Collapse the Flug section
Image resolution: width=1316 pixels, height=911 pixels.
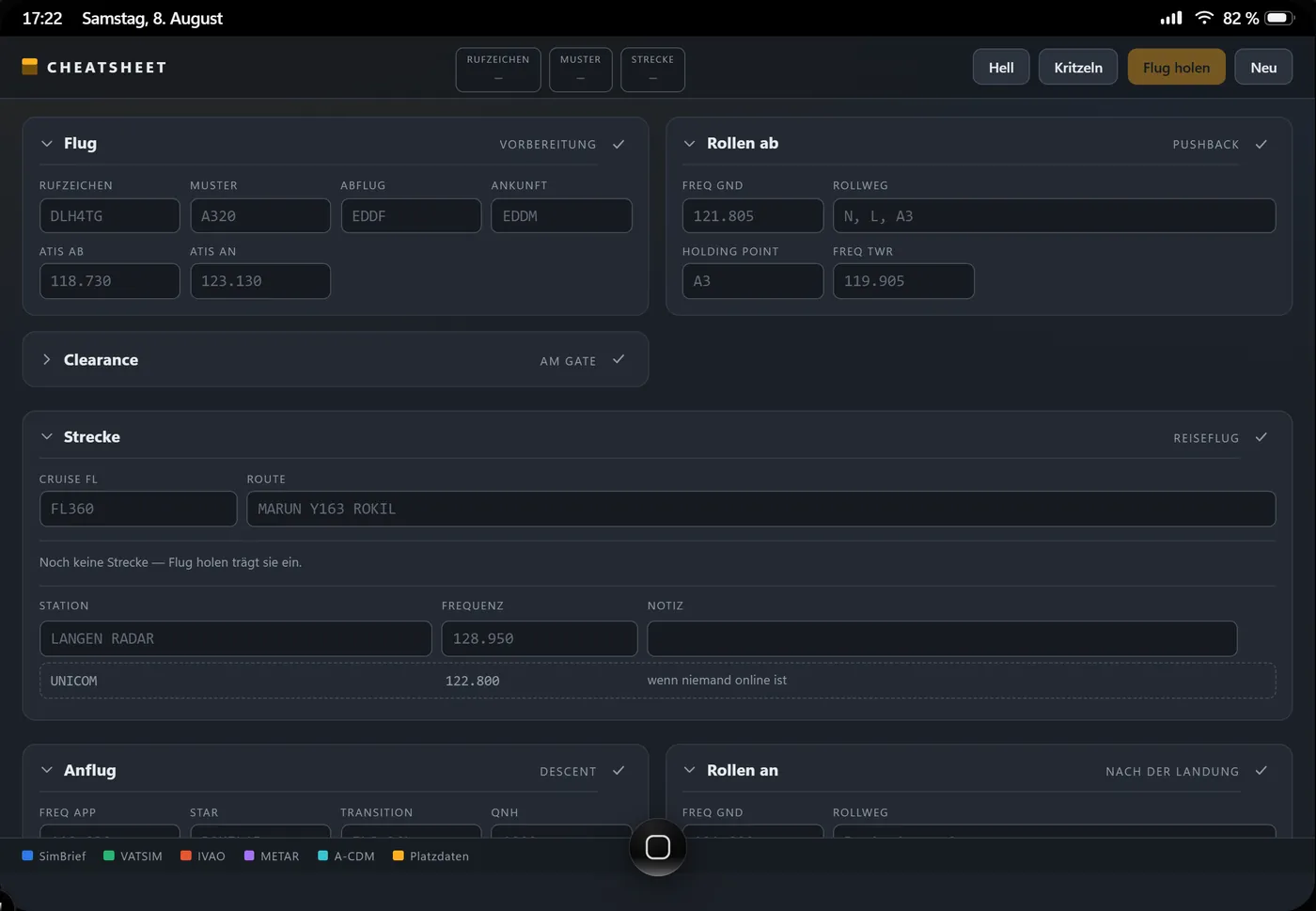(47, 144)
